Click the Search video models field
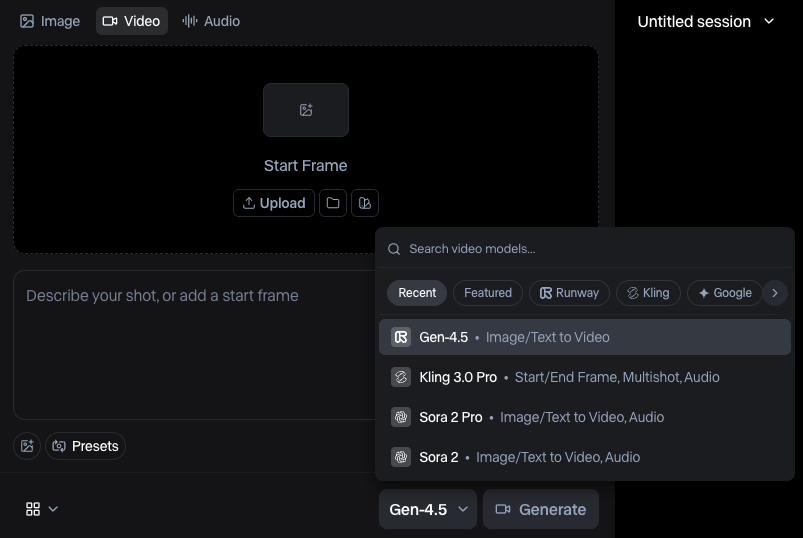The height and width of the screenshot is (538, 803). [x=590, y=249]
